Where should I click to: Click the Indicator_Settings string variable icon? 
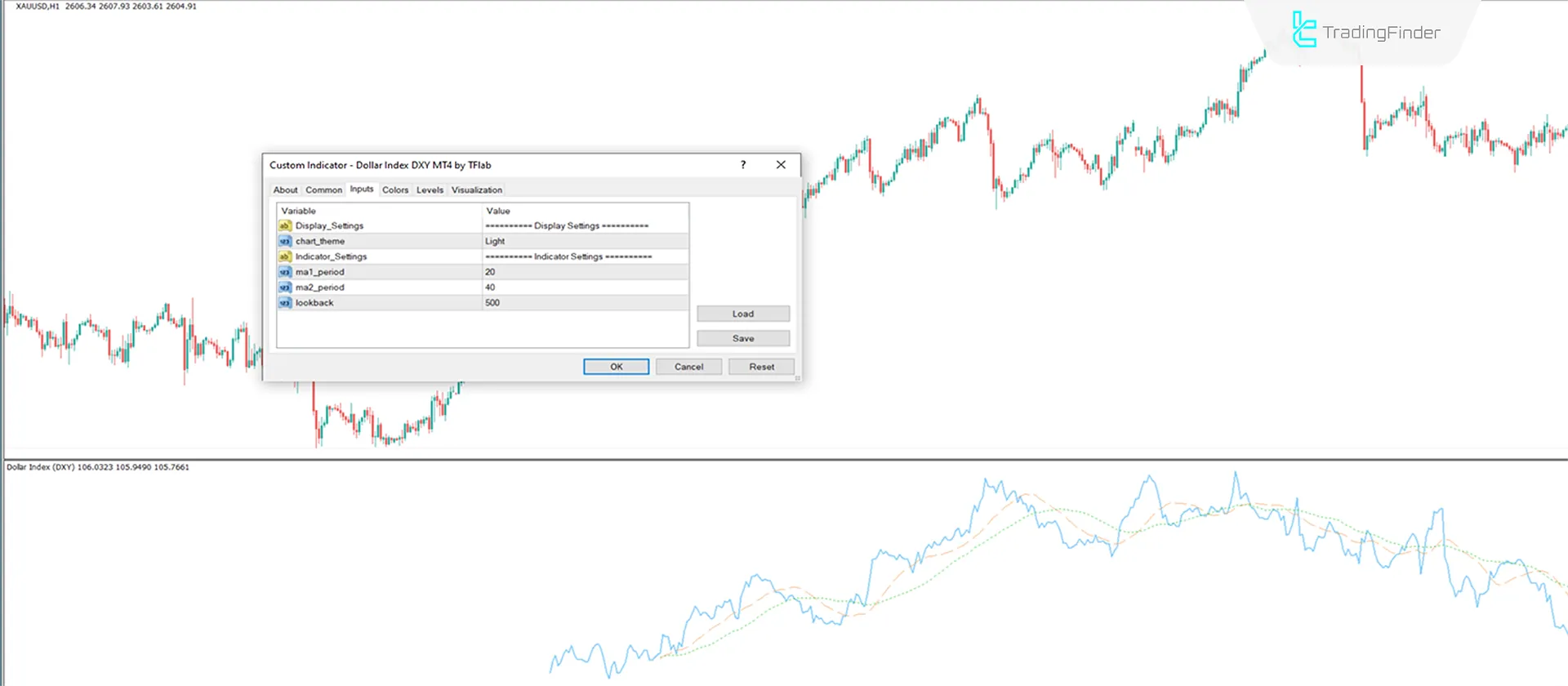(285, 256)
